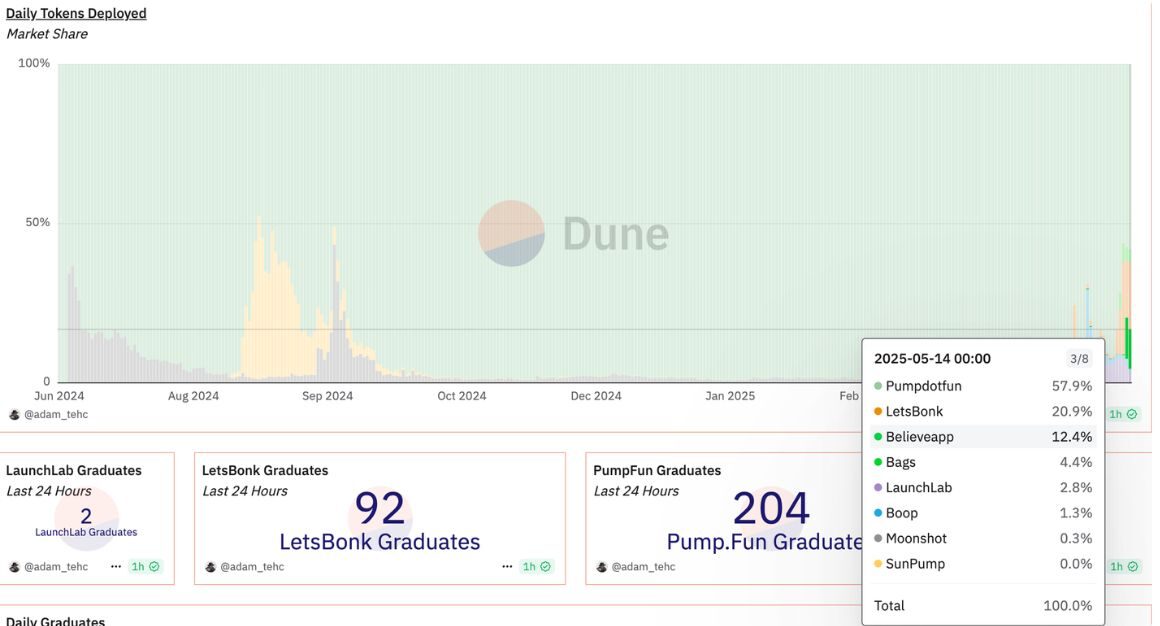Click the Oct 2024 x-axis label
Viewport: 1160px width, 626px height.
(462, 396)
